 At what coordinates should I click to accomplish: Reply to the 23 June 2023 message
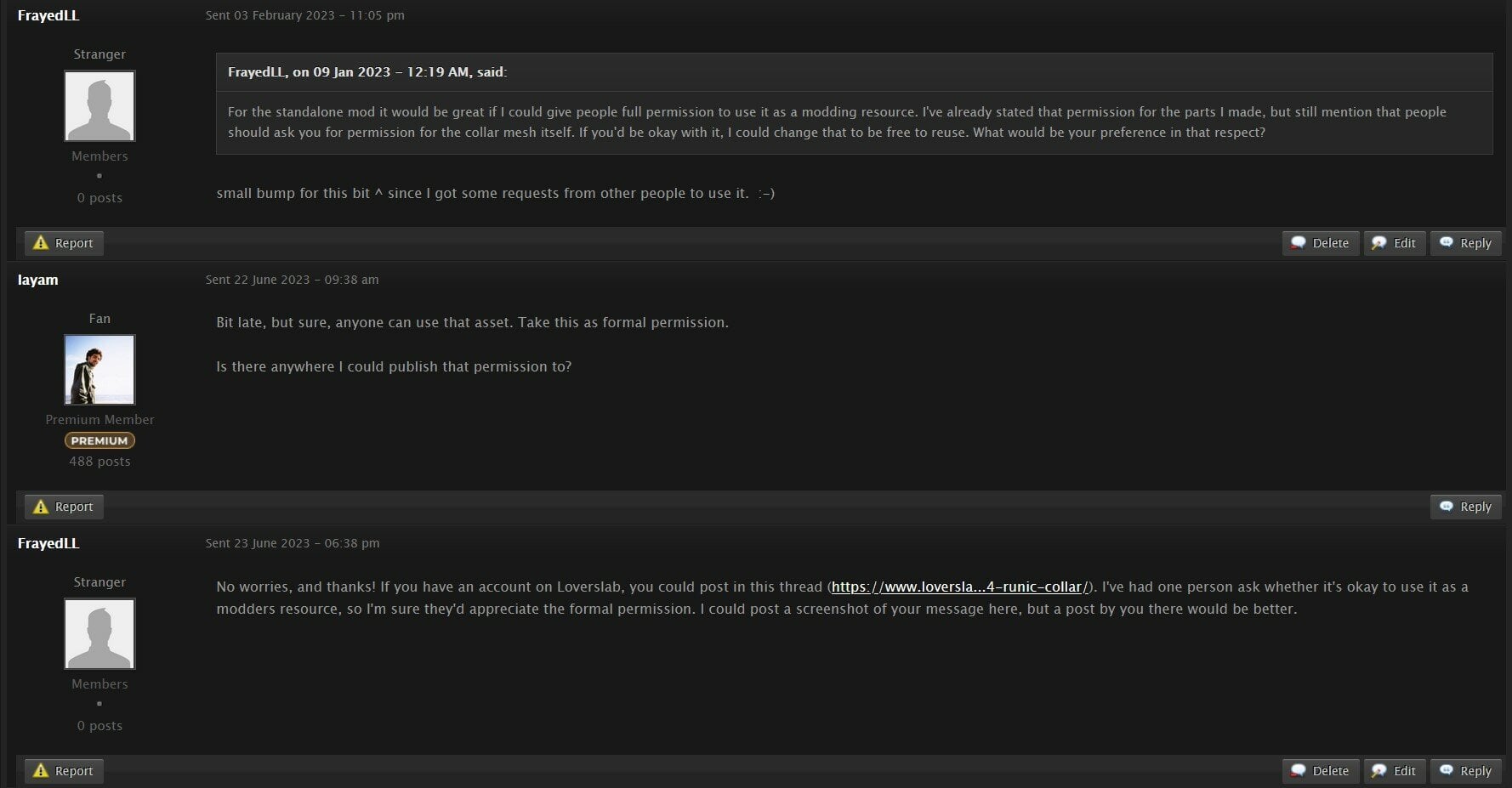tap(1466, 771)
